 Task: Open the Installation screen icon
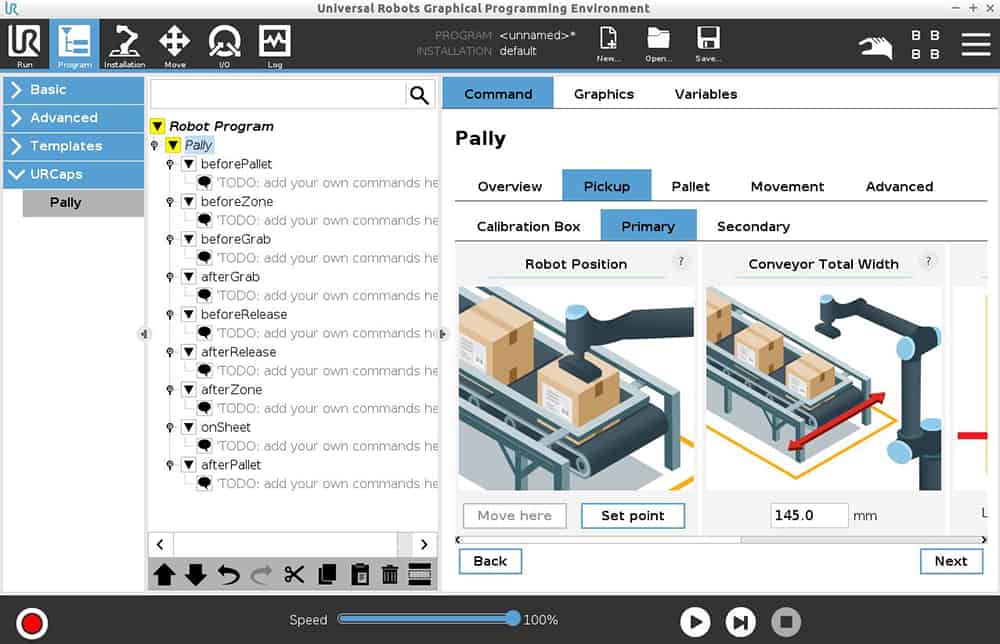pyautogui.click(x=124, y=45)
